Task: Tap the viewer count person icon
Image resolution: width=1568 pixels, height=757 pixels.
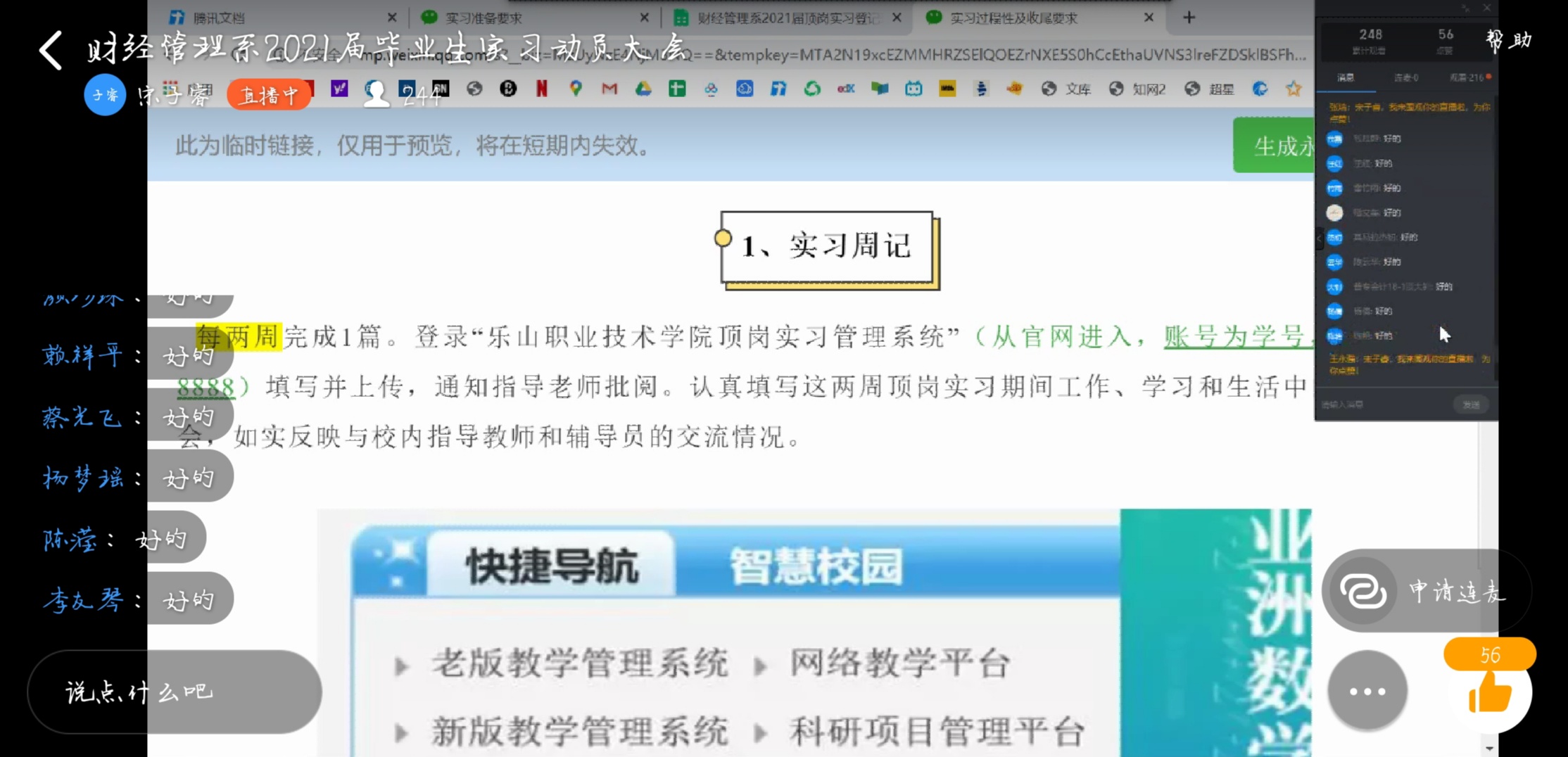Action: 377,94
